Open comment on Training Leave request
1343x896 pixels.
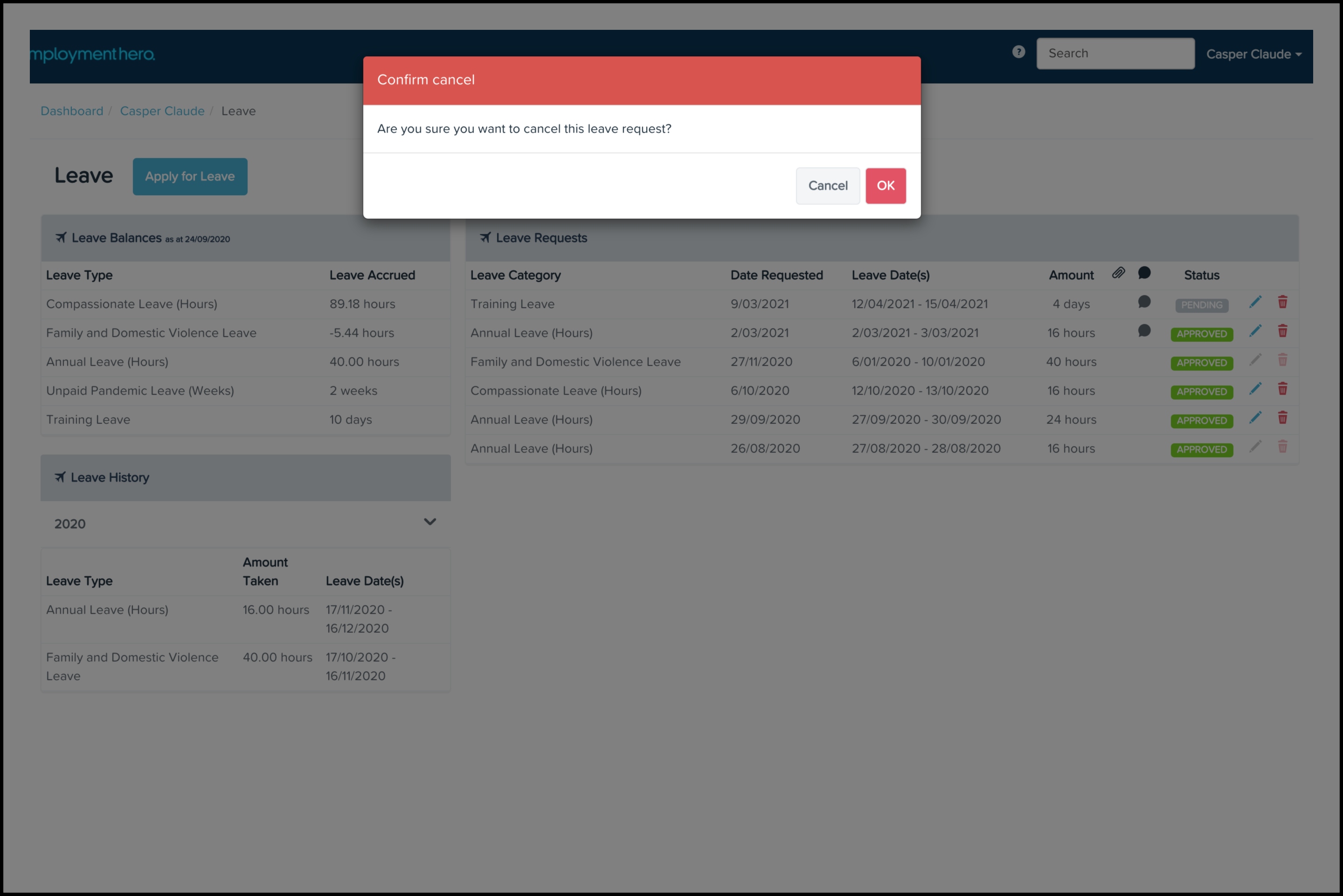coord(1143,302)
